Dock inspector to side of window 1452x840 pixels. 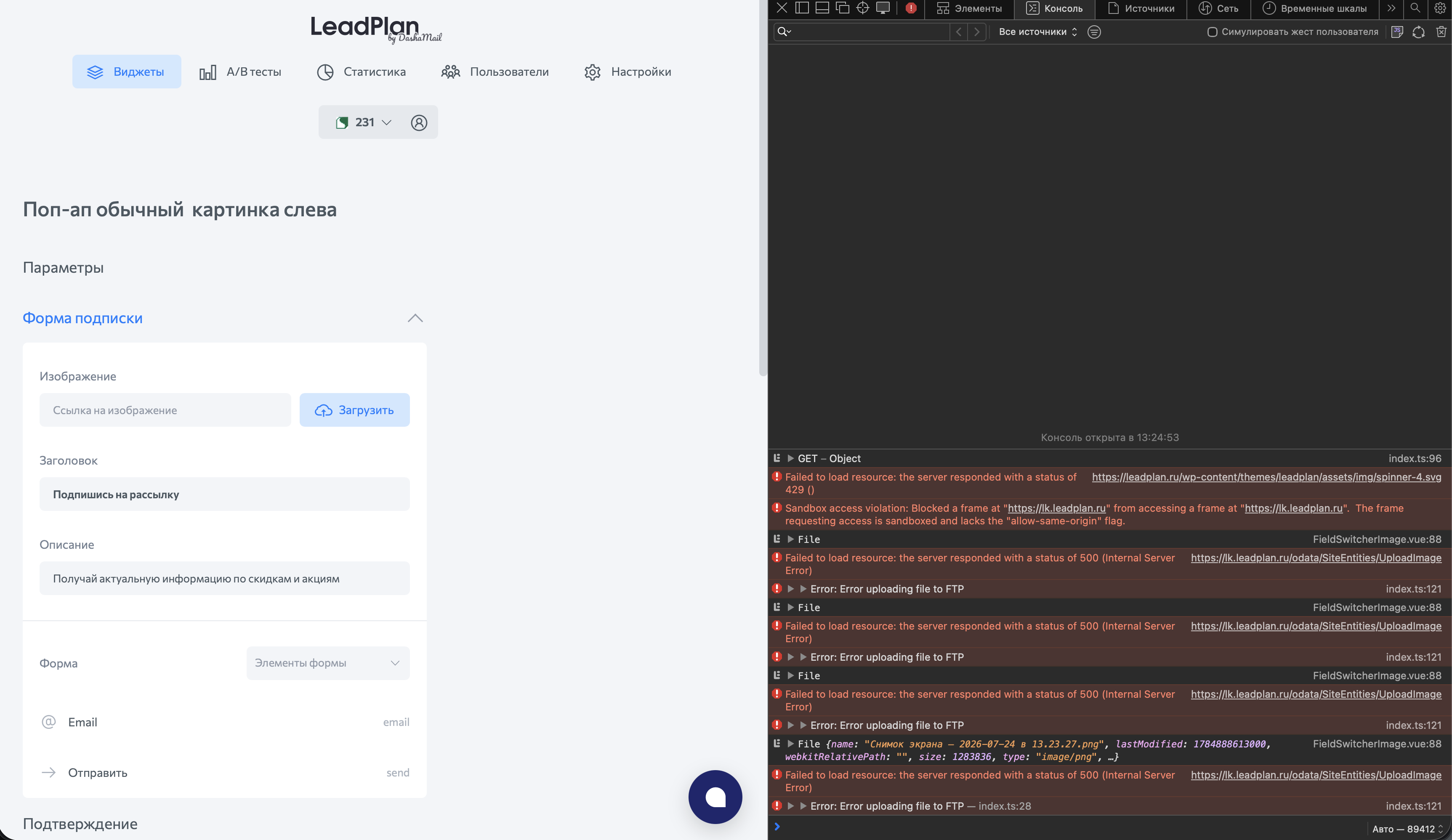click(802, 8)
